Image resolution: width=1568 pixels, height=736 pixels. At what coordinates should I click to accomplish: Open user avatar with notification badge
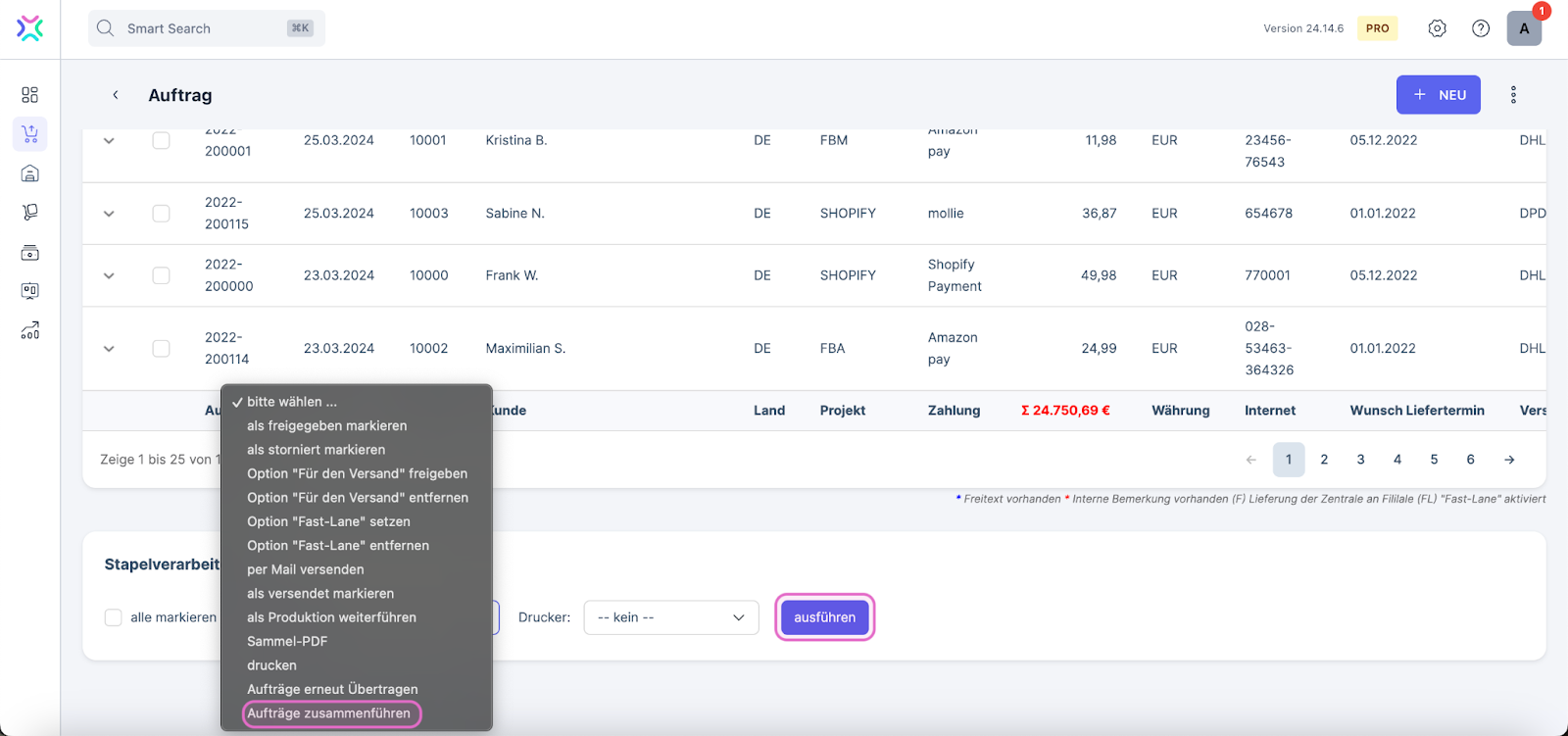(1524, 28)
